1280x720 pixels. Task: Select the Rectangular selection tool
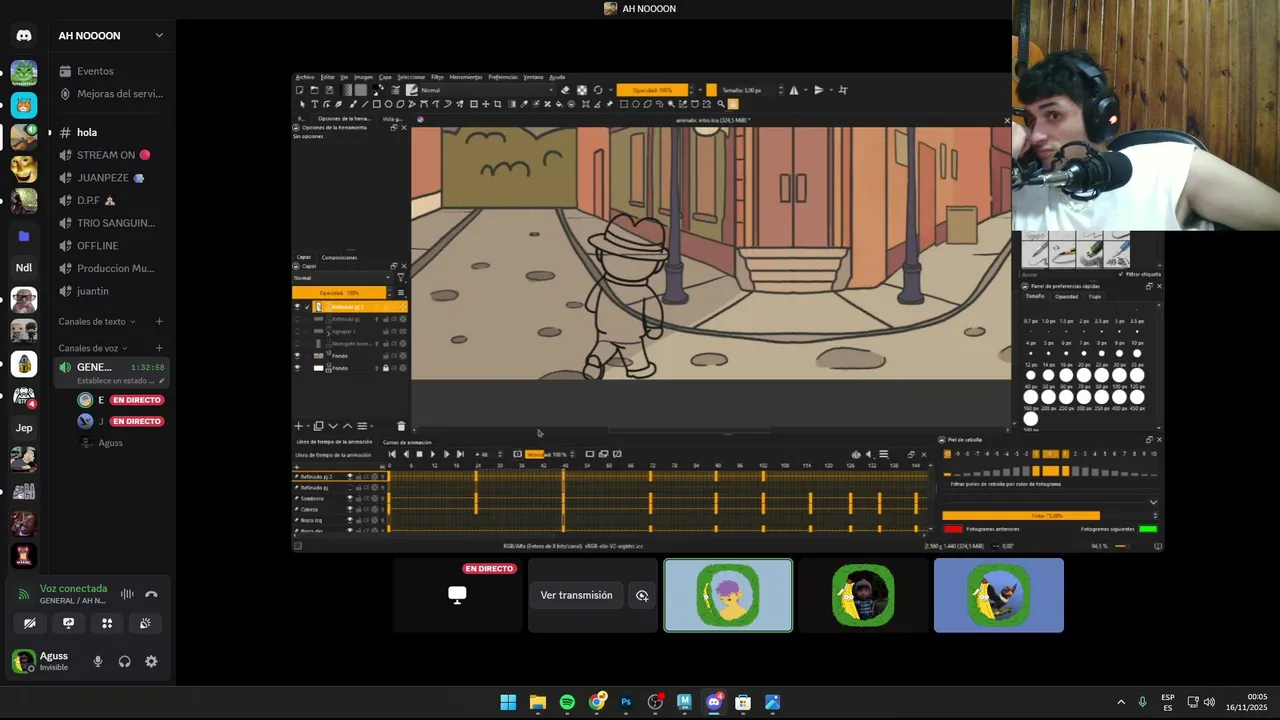pyautogui.click(x=623, y=104)
